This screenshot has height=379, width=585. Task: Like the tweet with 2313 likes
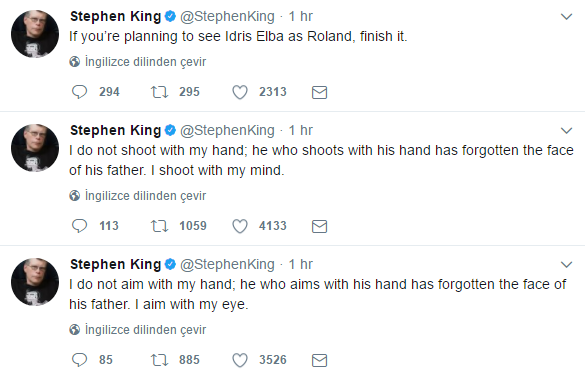pos(240,92)
